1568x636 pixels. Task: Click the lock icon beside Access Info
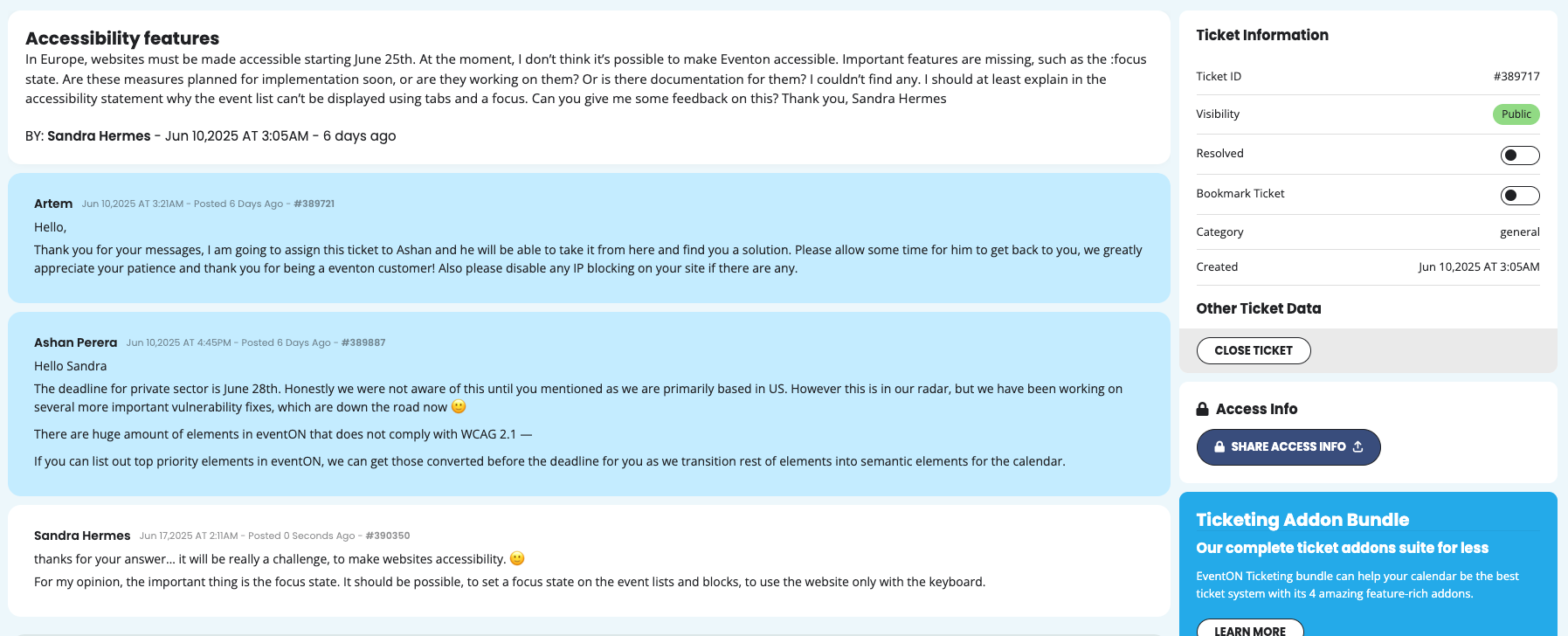(x=1202, y=409)
